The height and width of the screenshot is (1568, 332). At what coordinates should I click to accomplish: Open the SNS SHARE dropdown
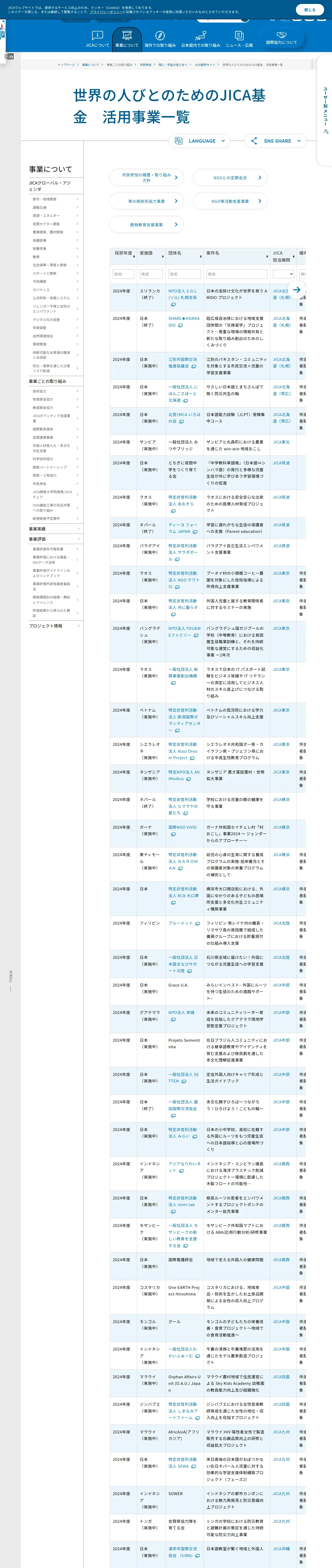[275, 141]
